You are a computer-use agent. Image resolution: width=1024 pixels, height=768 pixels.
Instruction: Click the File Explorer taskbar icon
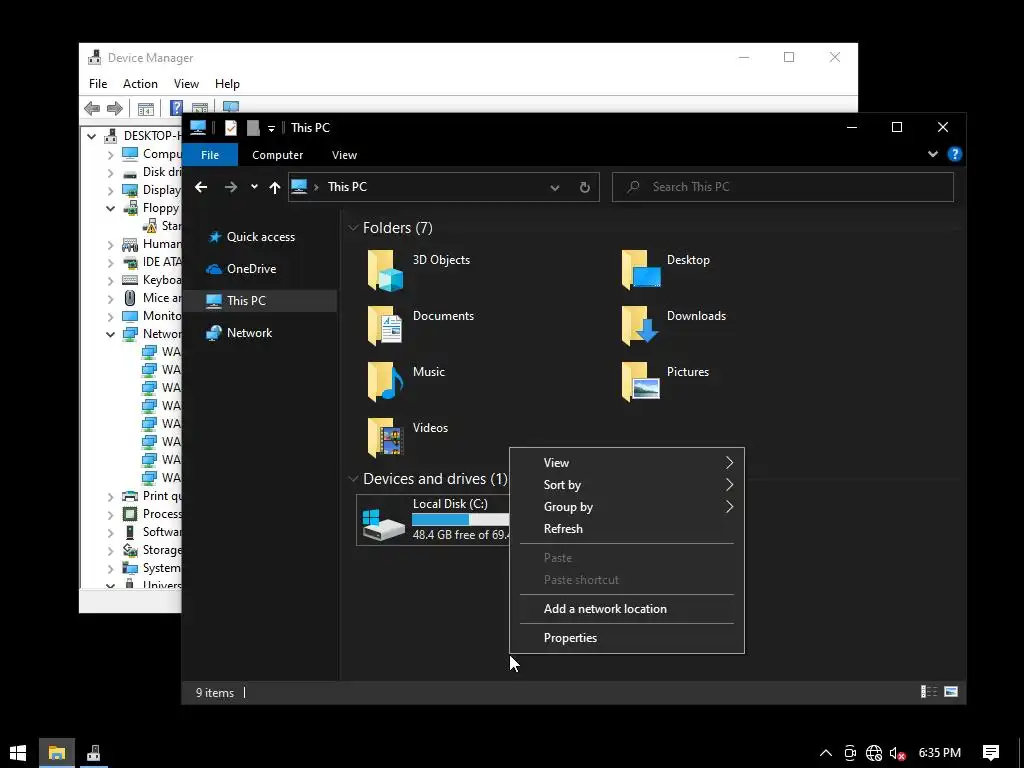click(x=57, y=753)
